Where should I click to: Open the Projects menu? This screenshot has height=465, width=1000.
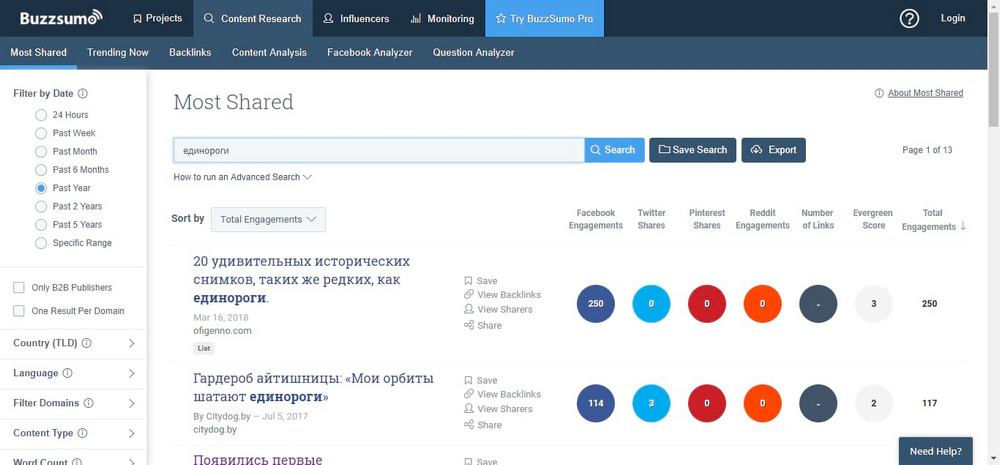158,18
